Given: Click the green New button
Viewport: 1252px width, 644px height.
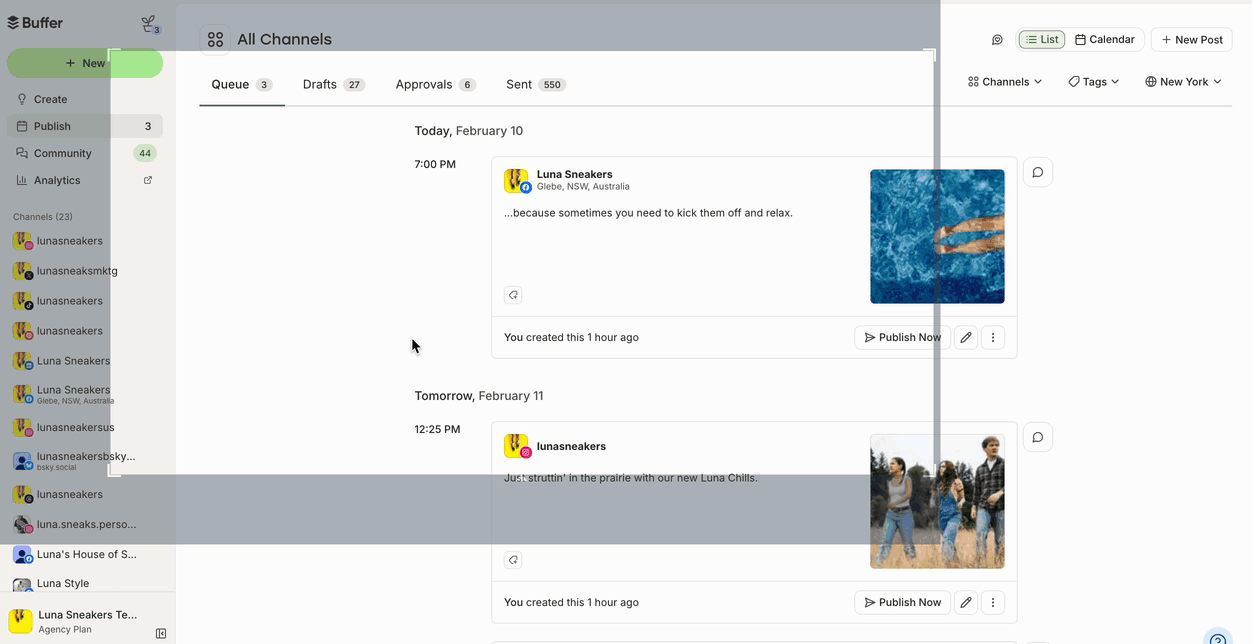Looking at the screenshot, I should 85,63.
